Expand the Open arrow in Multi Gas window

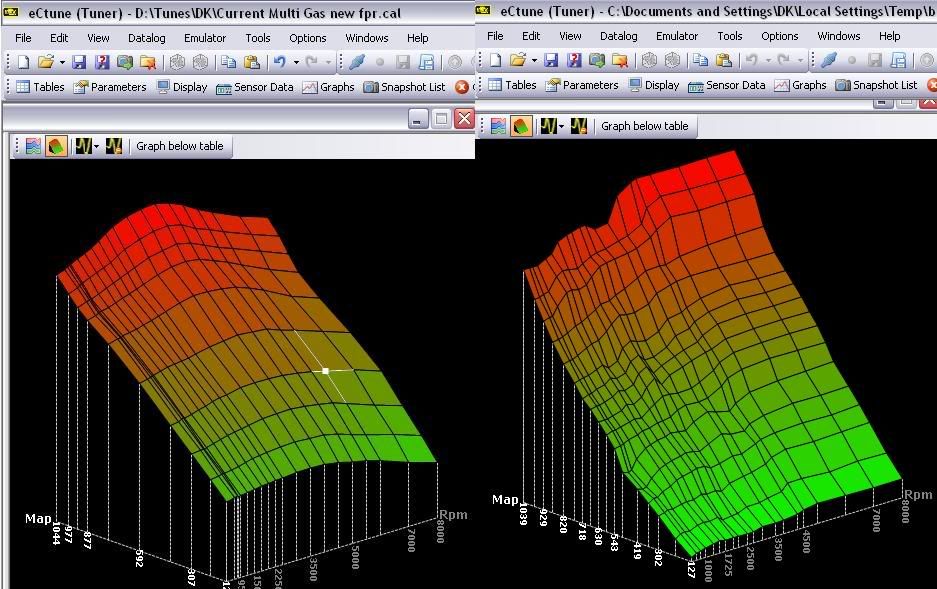[62, 62]
